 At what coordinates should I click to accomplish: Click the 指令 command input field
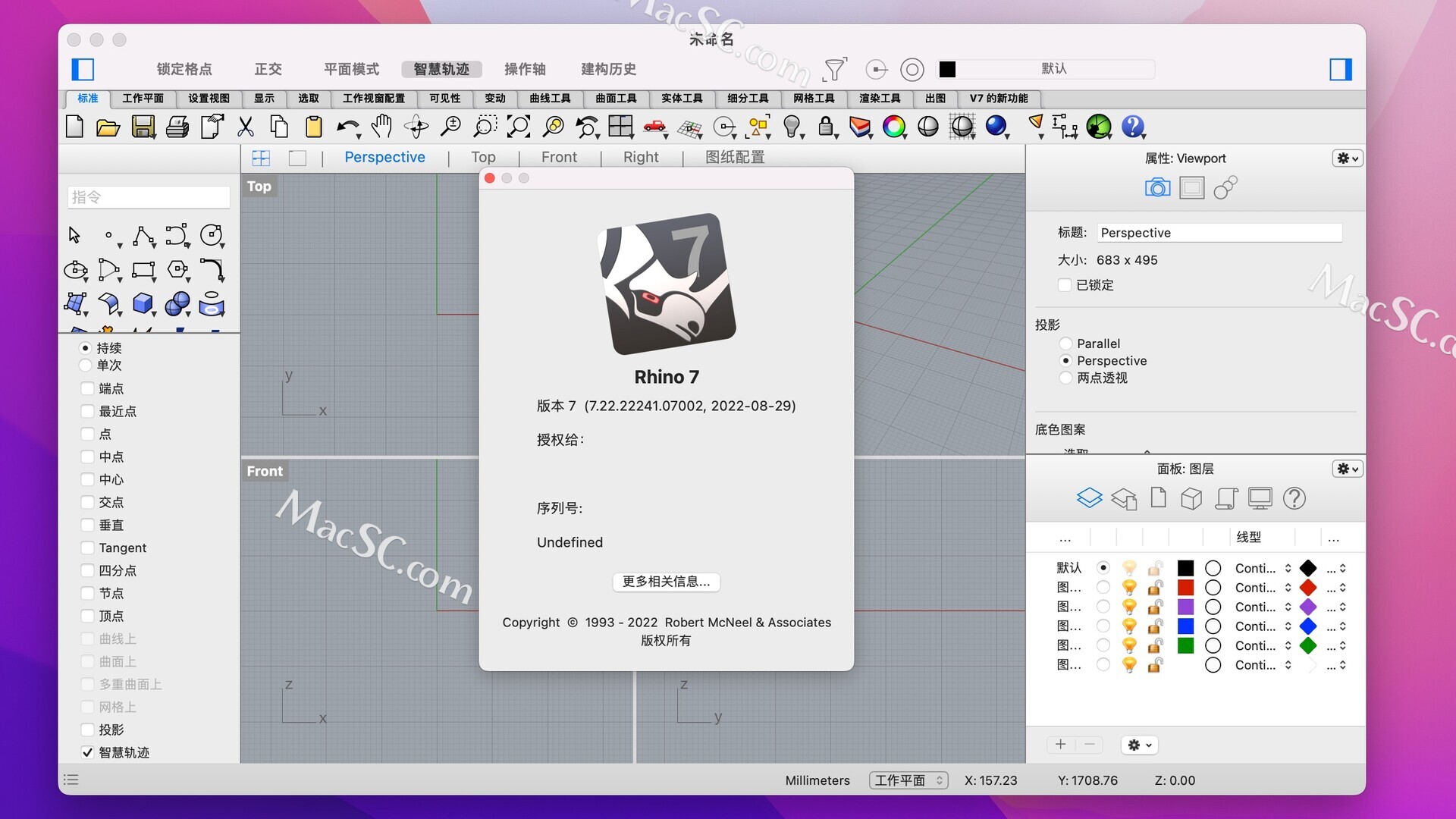point(149,197)
